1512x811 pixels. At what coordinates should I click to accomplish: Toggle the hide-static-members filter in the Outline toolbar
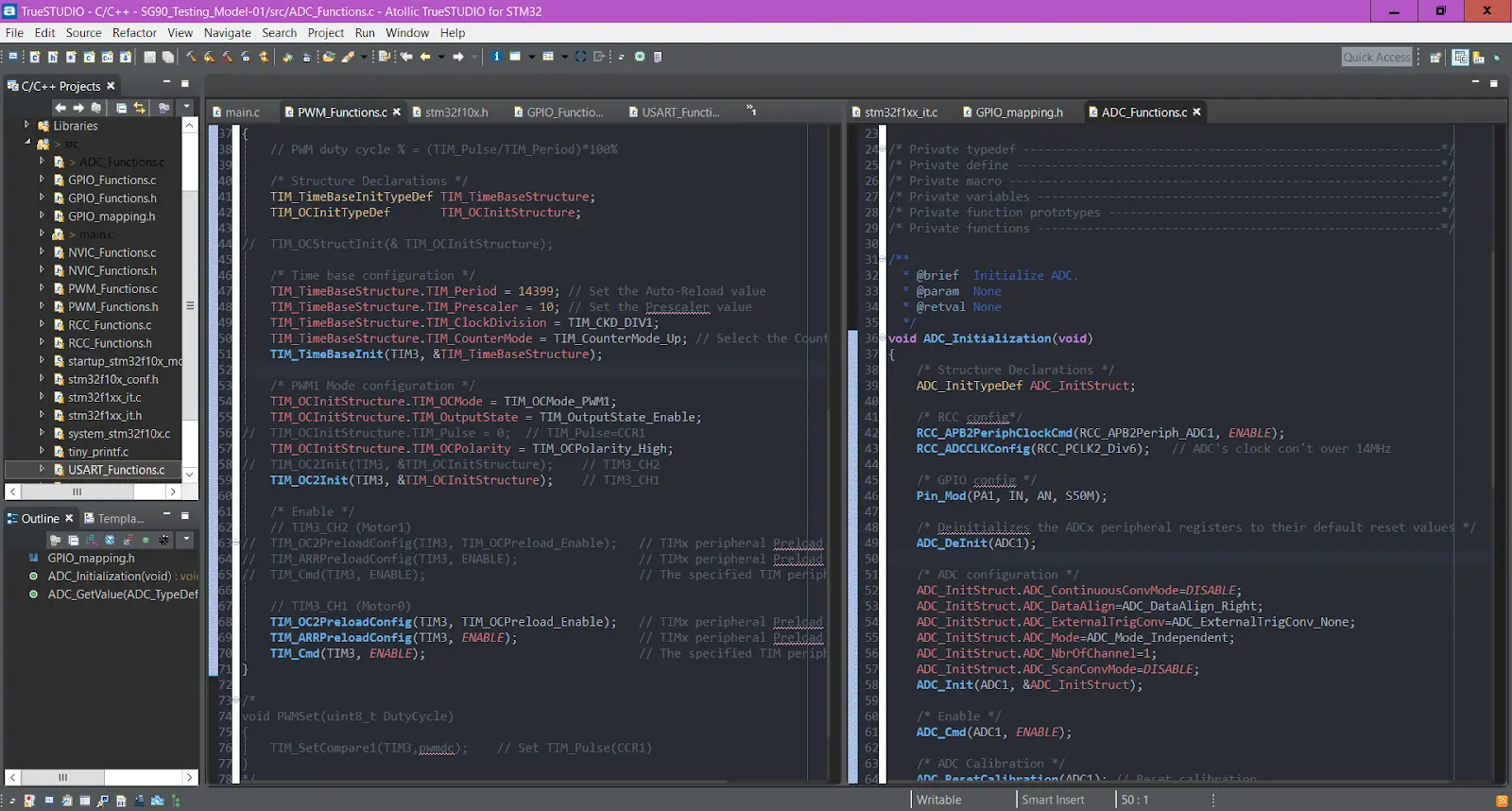tap(127, 541)
